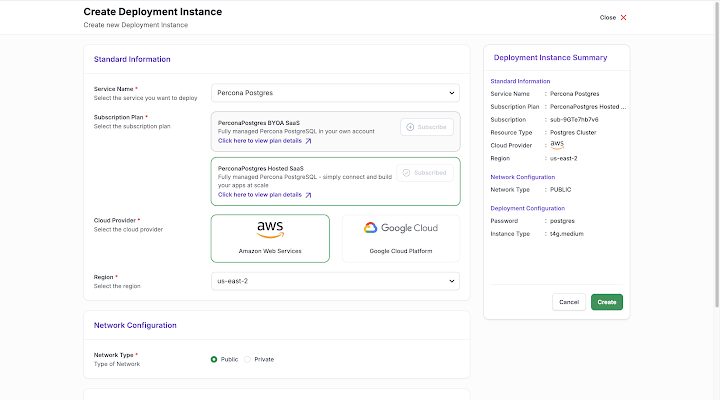Click subscription value sub-9GTe7hb7v6
Viewport: 720px width, 400px height.
tap(574, 119)
